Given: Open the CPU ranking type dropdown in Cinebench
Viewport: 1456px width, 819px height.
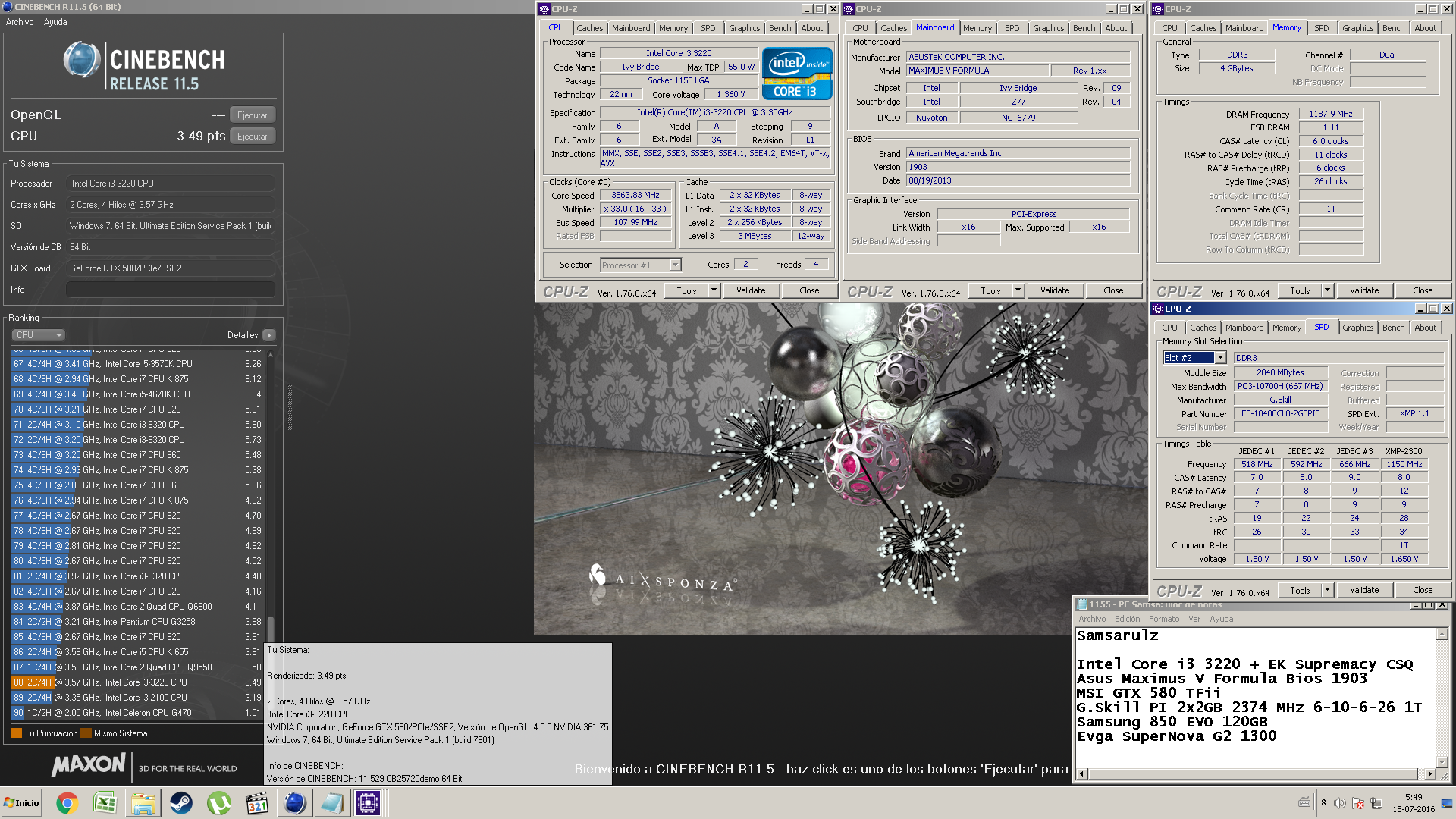Looking at the screenshot, I should (x=38, y=335).
